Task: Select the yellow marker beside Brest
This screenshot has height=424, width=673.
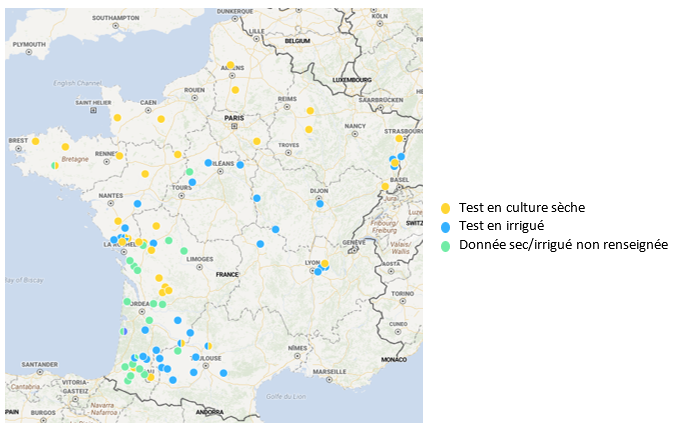Action: (x=36, y=141)
